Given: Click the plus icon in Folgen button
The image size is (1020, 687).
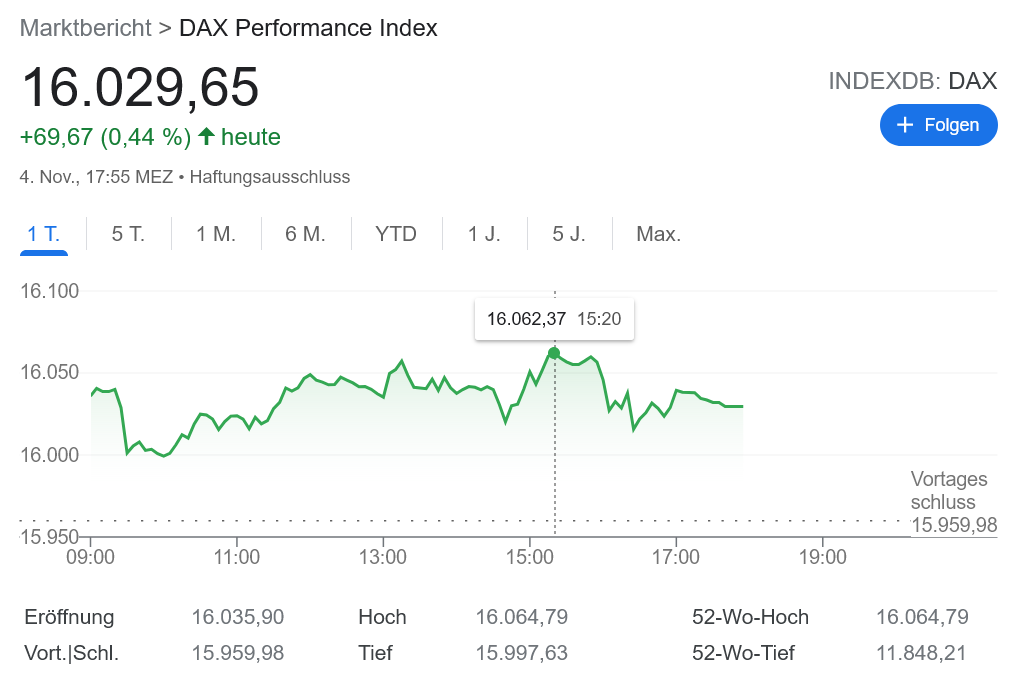Looking at the screenshot, I should 906,125.
